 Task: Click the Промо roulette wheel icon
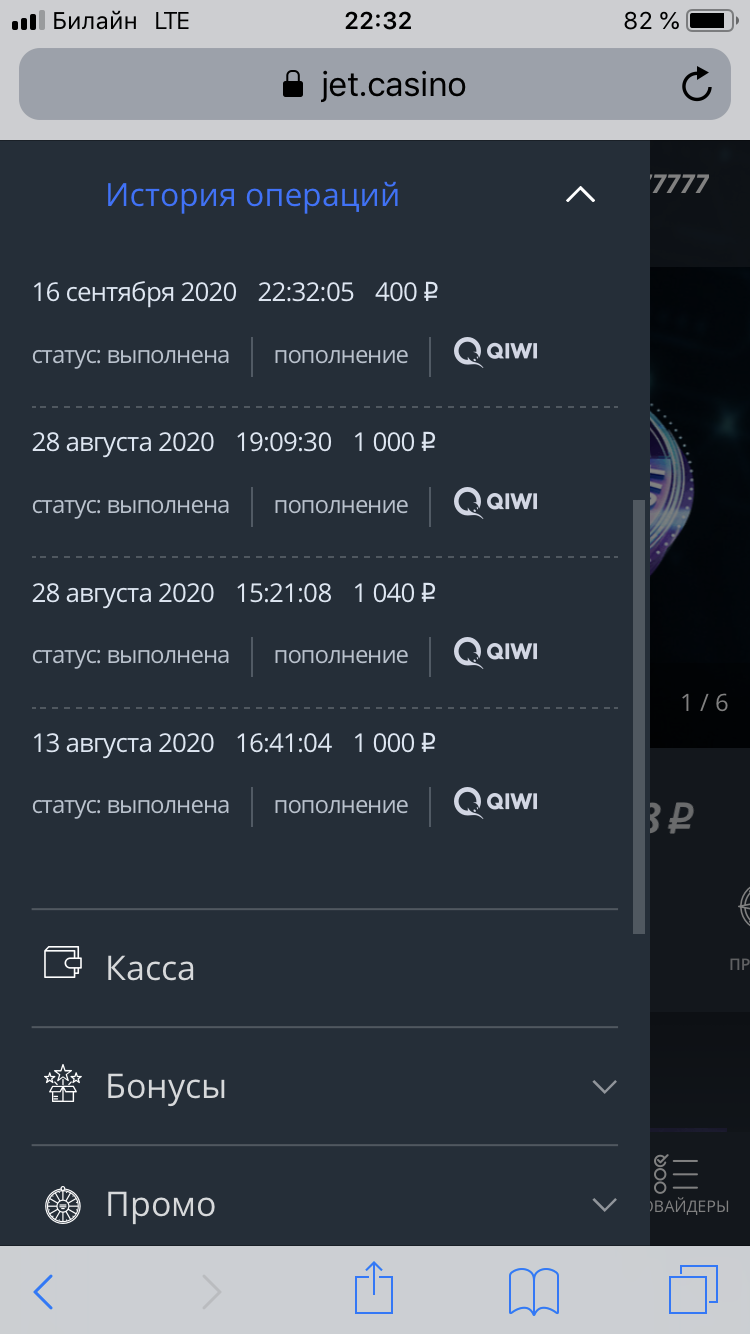click(63, 1204)
